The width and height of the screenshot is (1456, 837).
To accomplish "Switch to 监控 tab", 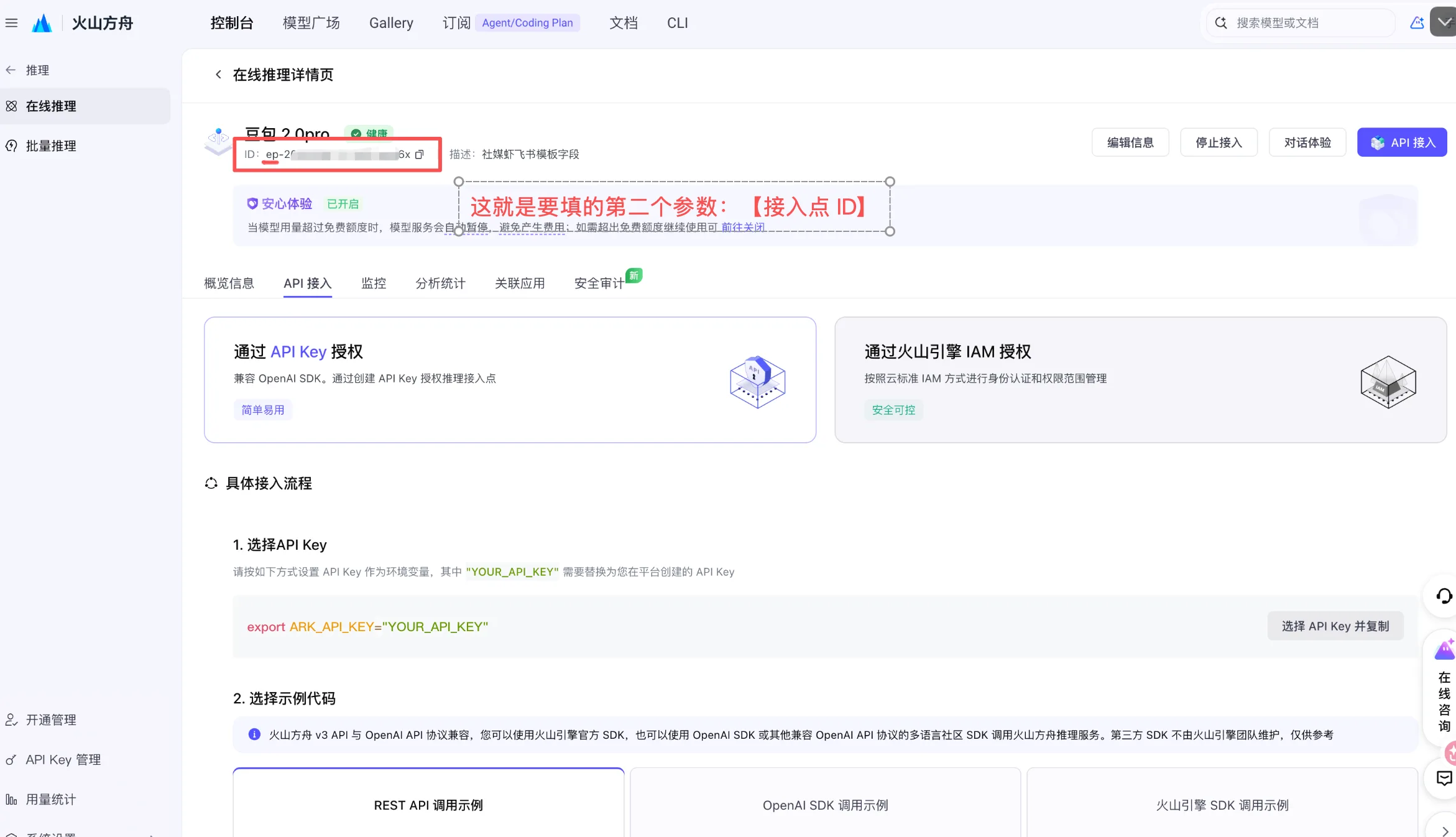I will [374, 284].
